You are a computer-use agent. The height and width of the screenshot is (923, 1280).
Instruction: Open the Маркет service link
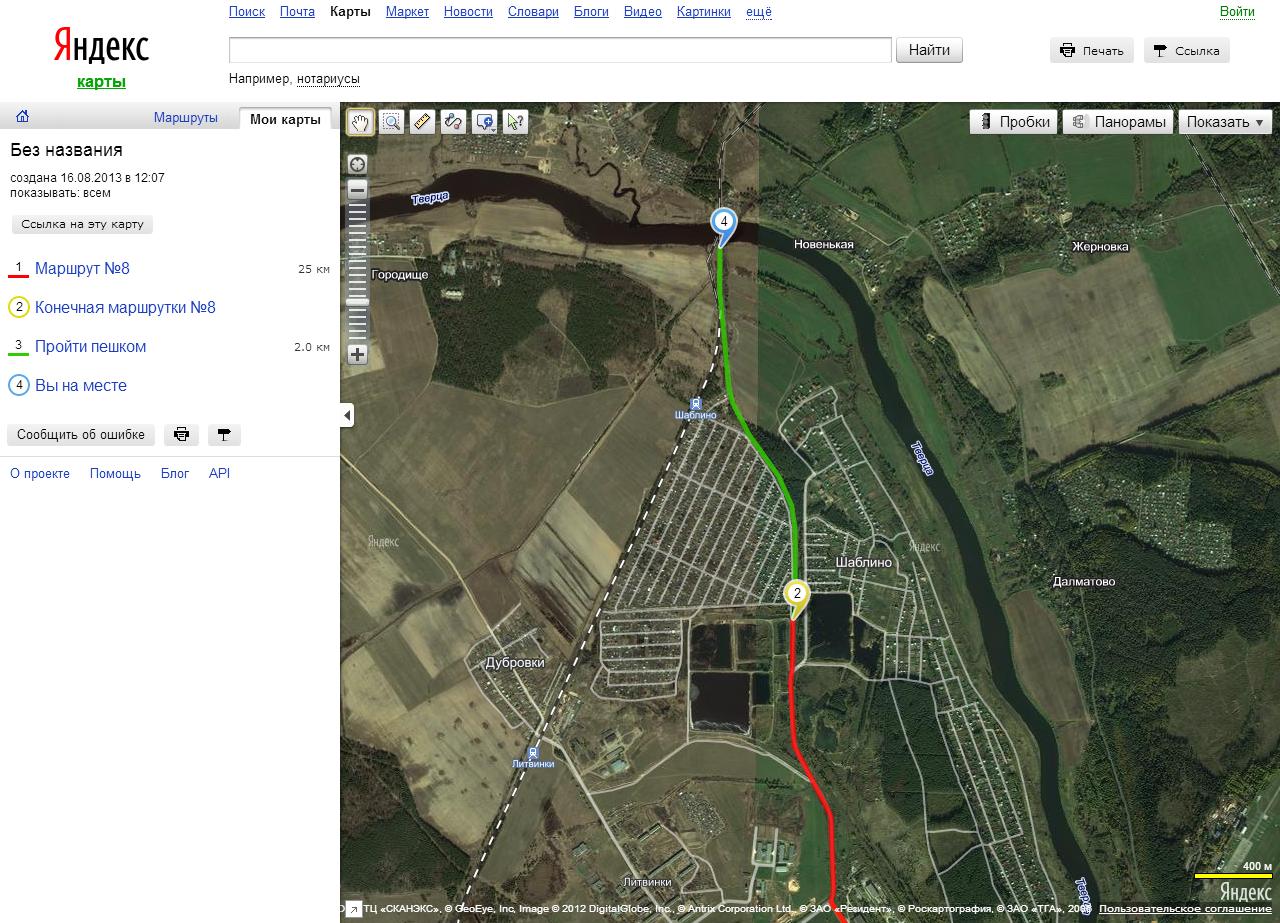[x=407, y=12]
